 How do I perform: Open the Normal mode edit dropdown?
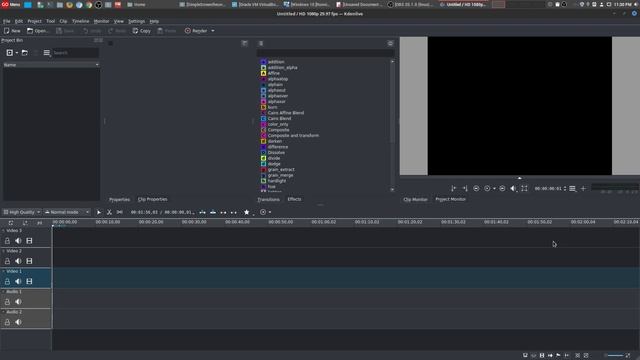pos(67,212)
